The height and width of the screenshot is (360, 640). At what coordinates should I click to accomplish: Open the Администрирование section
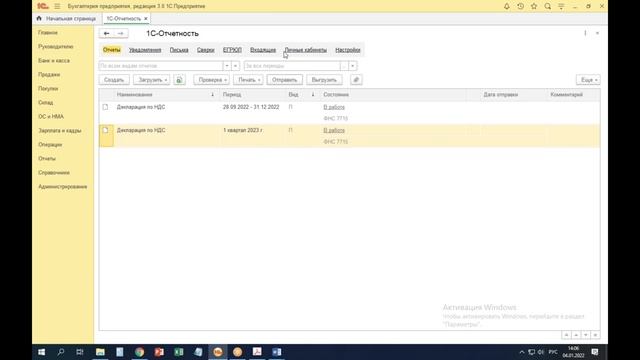pyautogui.click(x=62, y=187)
